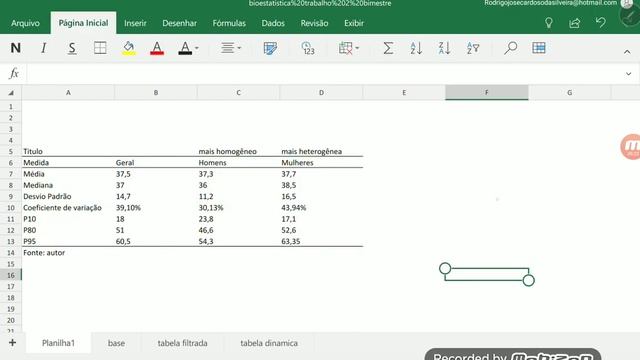Image resolution: width=640 pixels, height=360 pixels.
Task: Select the 'Desvio Padrão' cell
Action: [x=68, y=196]
